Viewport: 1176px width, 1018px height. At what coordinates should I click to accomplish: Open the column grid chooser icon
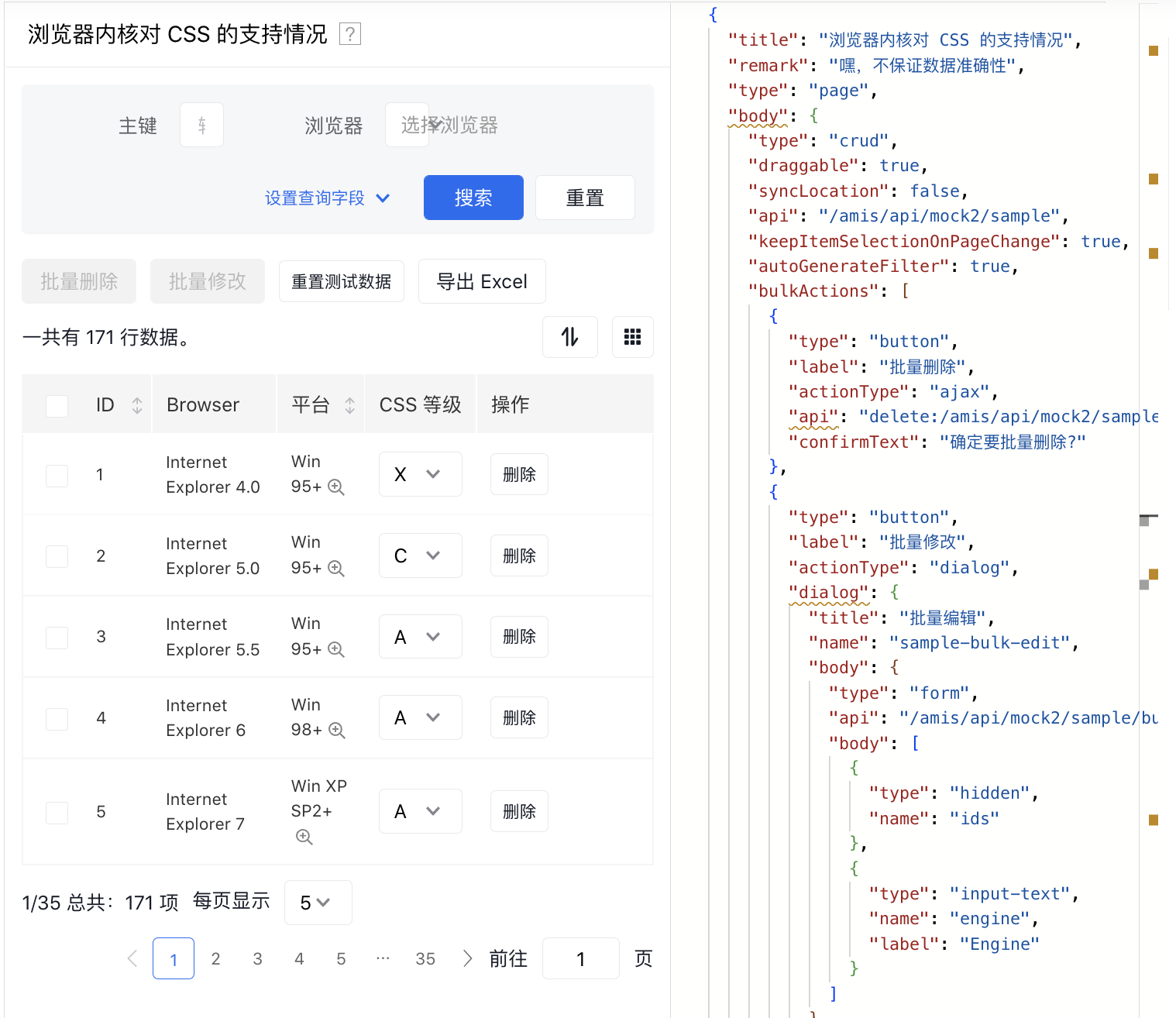632,337
